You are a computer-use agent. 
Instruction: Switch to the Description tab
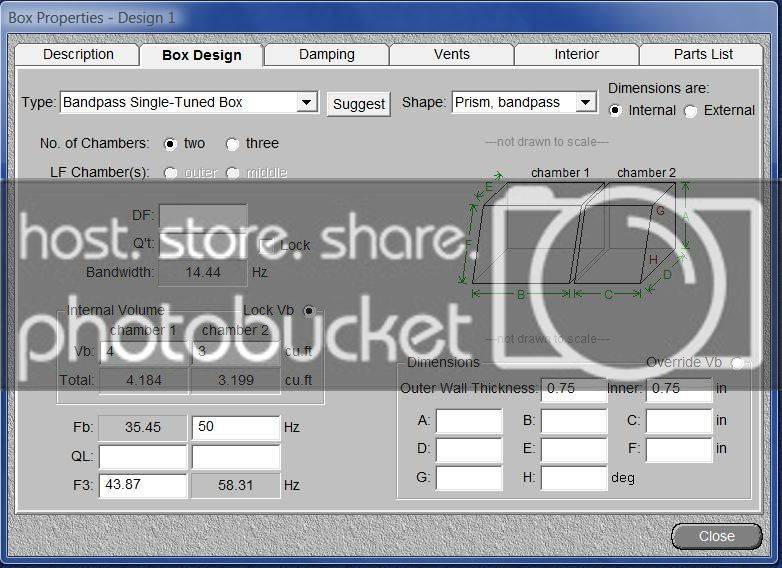coord(77,54)
